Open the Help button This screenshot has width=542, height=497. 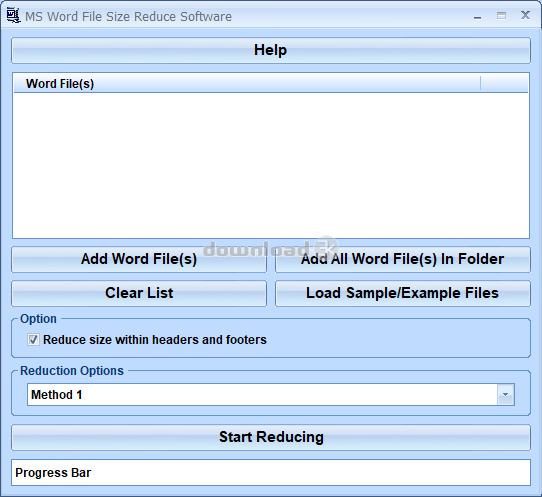pos(271,50)
